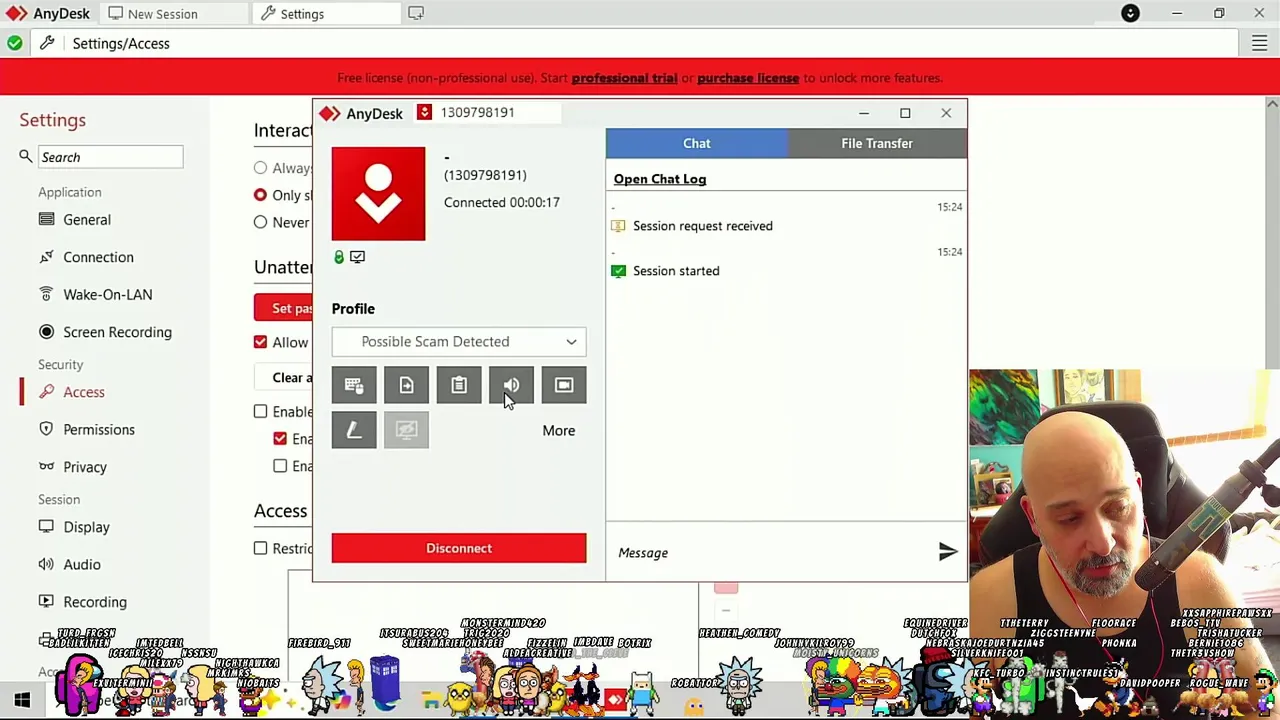
Task: Toggle the file transfer permission icon
Action: coord(406,385)
